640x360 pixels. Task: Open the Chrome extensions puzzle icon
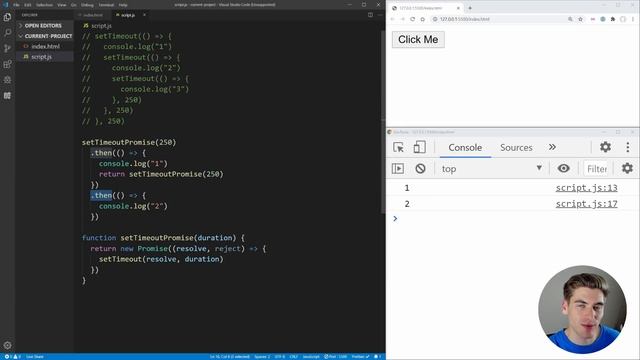tap(613, 19)
